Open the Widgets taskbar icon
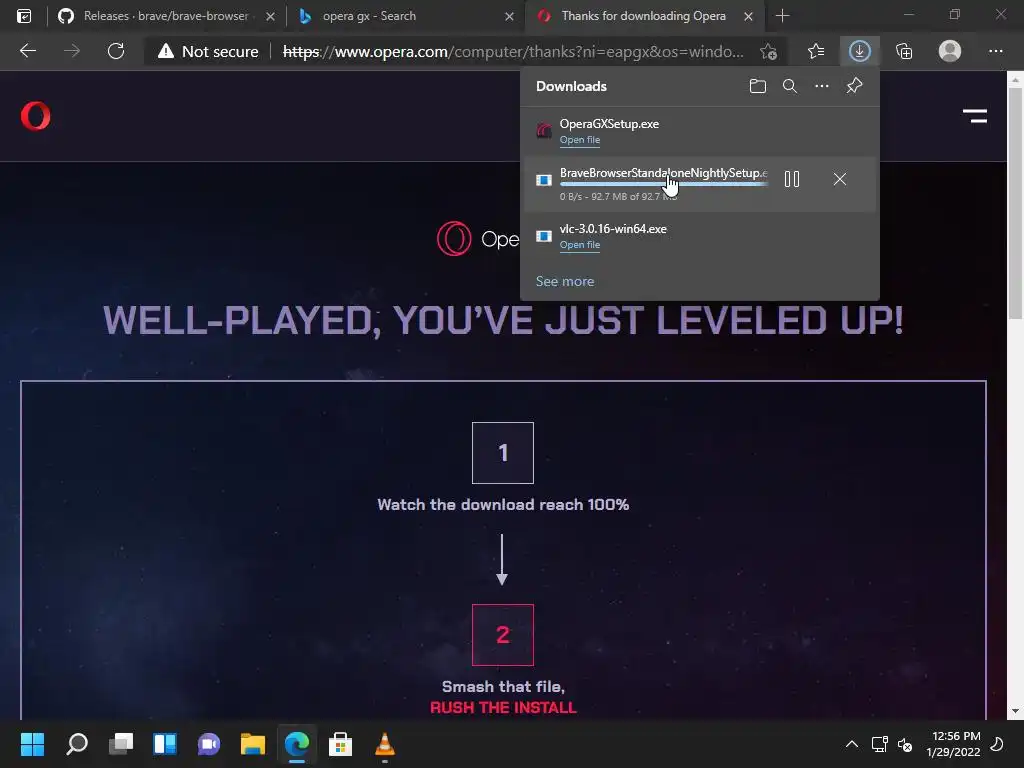Screen dimensions: 1024x768 coord(165,744)
